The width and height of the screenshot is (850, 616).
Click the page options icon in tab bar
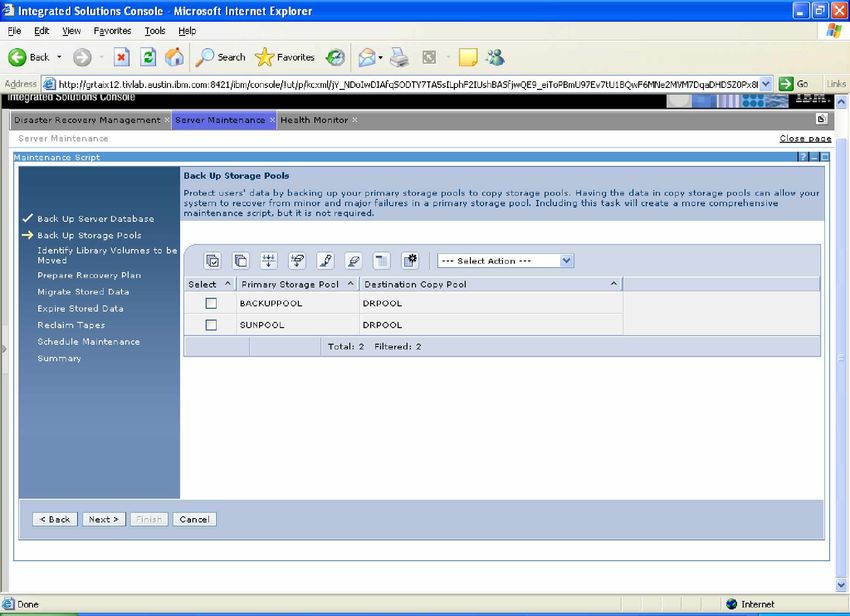822,119
